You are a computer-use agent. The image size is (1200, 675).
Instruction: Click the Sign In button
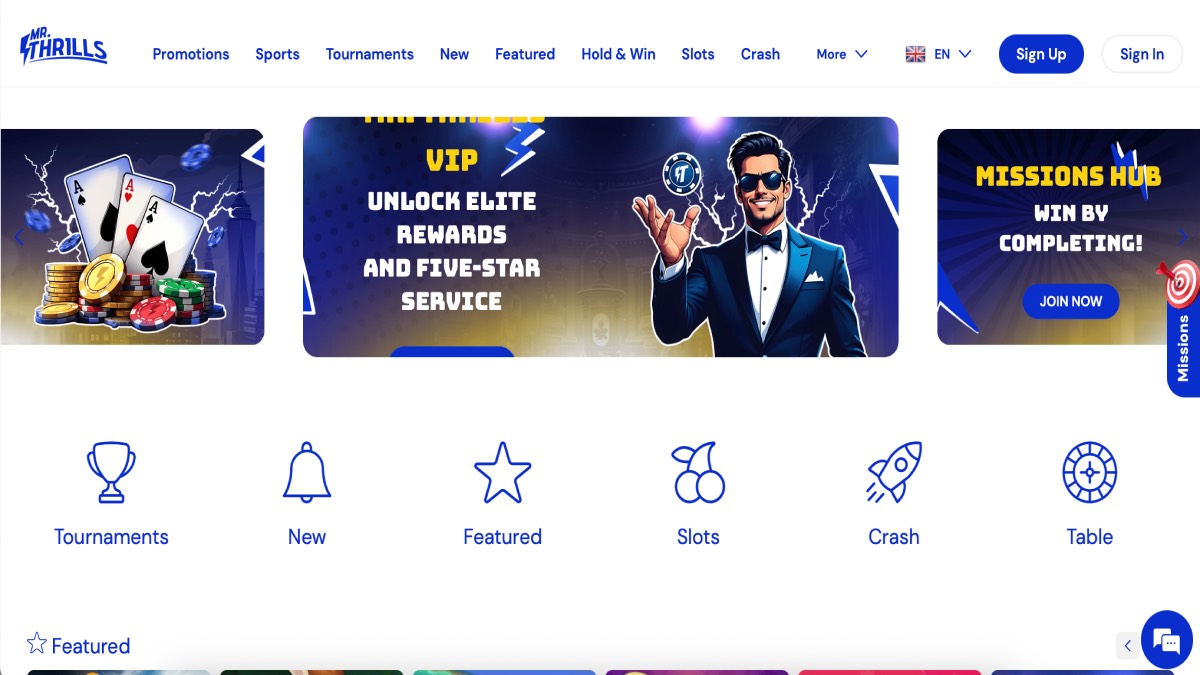click(1141, 54)
